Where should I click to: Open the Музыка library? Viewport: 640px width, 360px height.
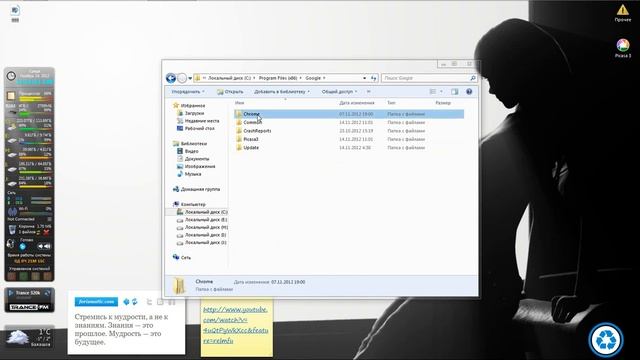pos(189,174)
